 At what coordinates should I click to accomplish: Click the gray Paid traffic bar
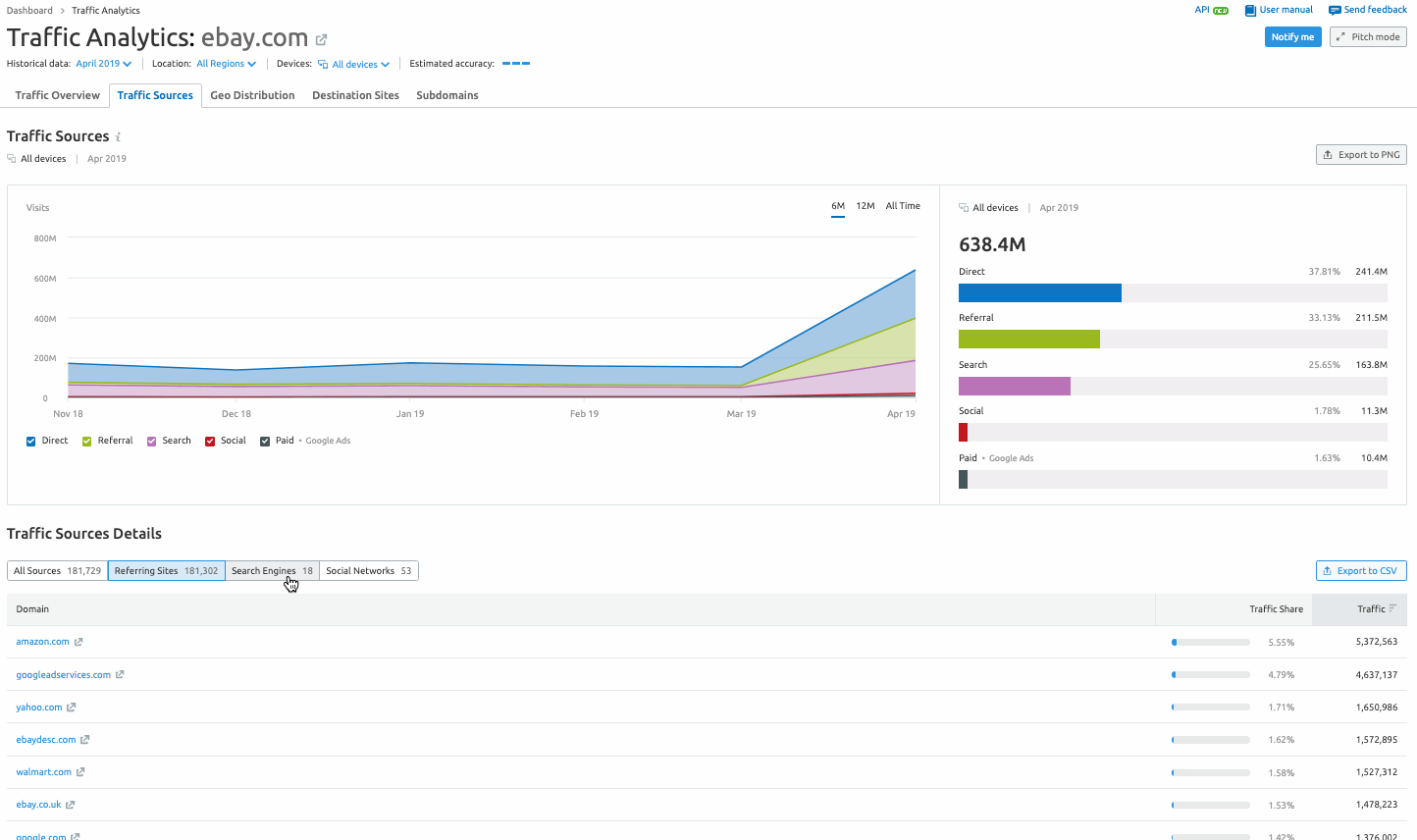[963, 480]
